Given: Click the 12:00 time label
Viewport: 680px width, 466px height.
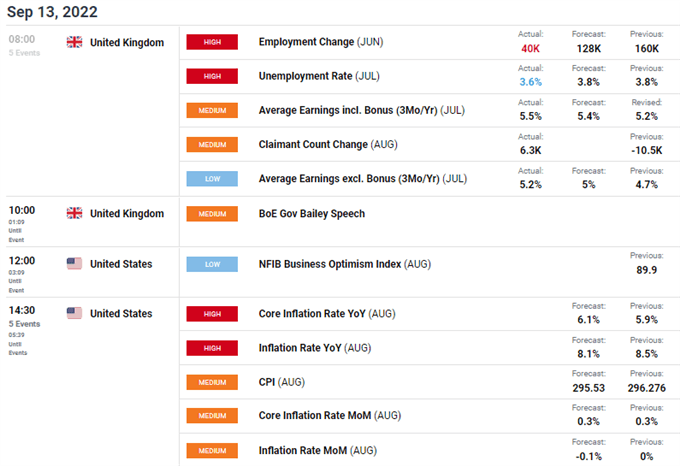Looking at the screenshot, I should pyautogui.click(x=22, y=261).
